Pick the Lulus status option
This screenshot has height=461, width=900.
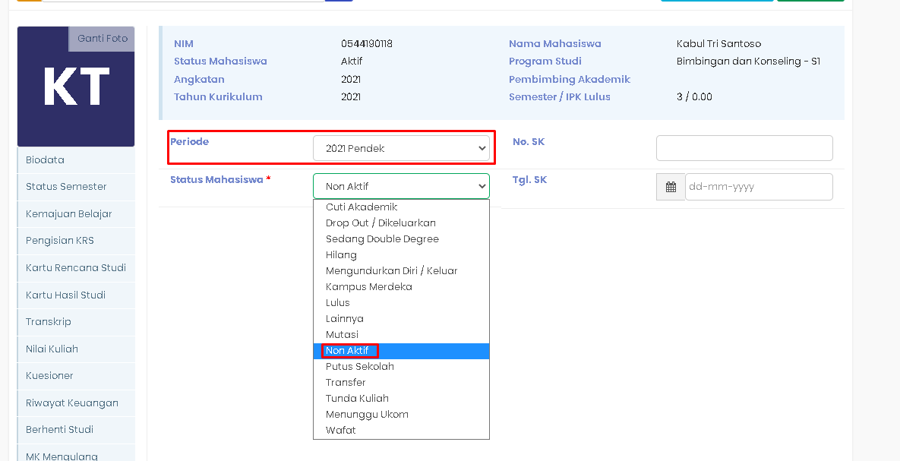[338, 303]
